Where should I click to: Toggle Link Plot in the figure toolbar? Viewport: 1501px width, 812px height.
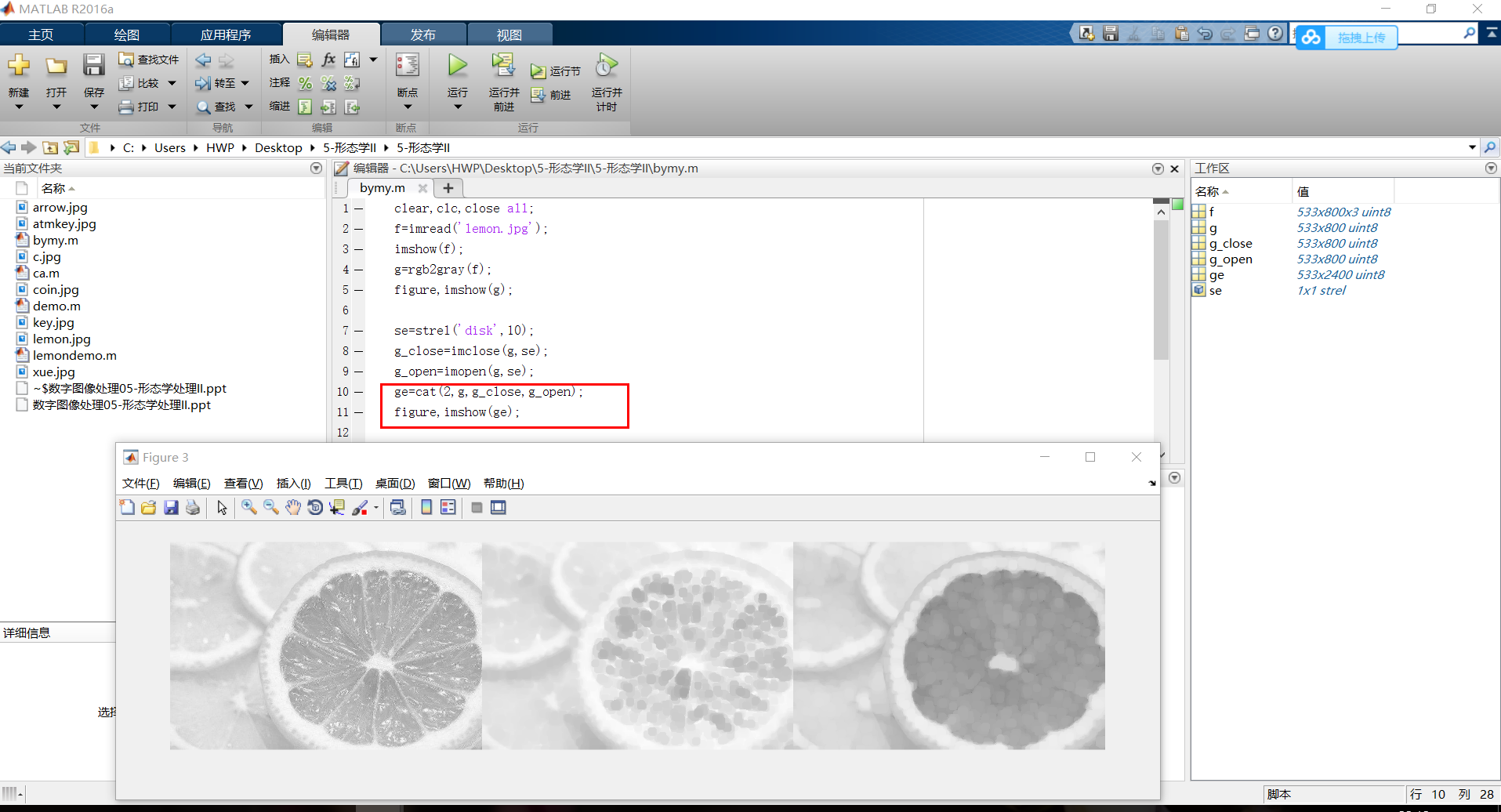tap(397, 507)
